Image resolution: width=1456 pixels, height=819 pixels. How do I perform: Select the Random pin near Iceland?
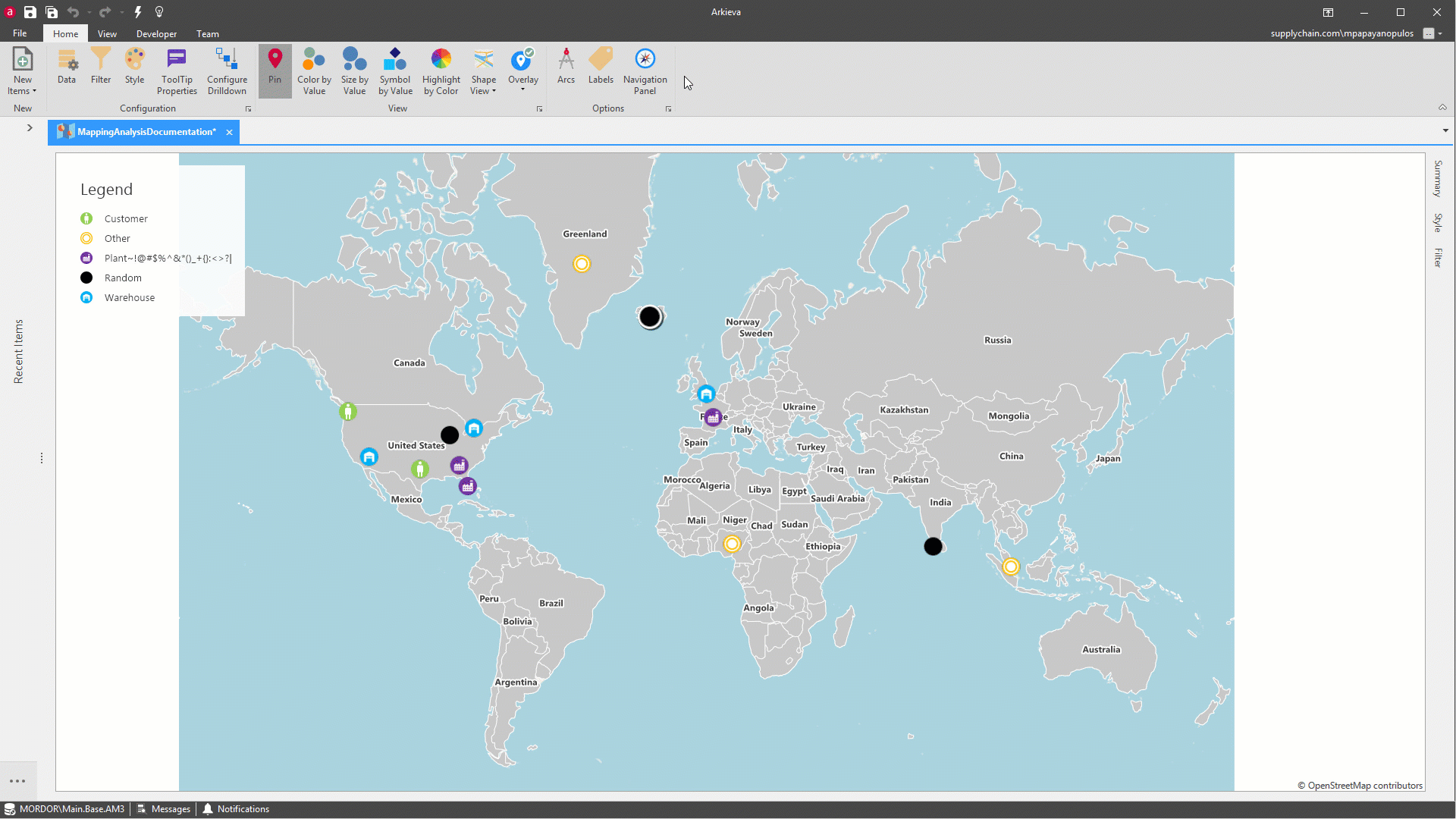pyautogui.click(x=650, y=316)
